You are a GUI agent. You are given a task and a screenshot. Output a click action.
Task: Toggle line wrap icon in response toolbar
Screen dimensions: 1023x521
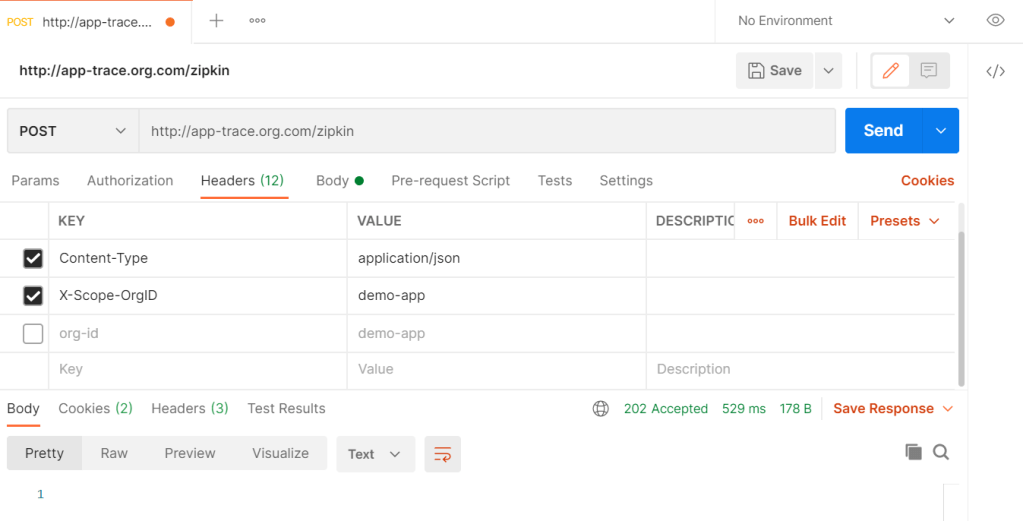point(442,454)
